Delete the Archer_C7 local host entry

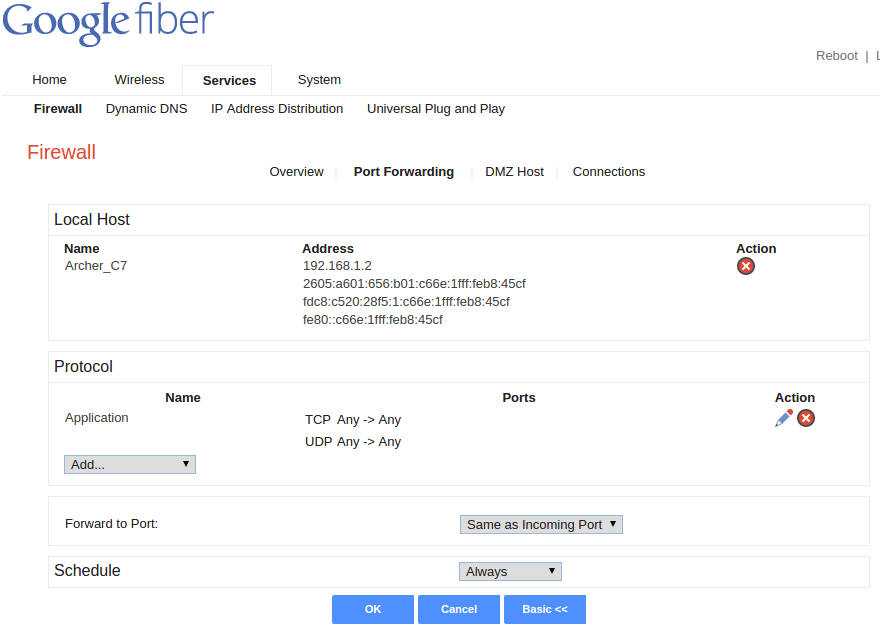745,266
